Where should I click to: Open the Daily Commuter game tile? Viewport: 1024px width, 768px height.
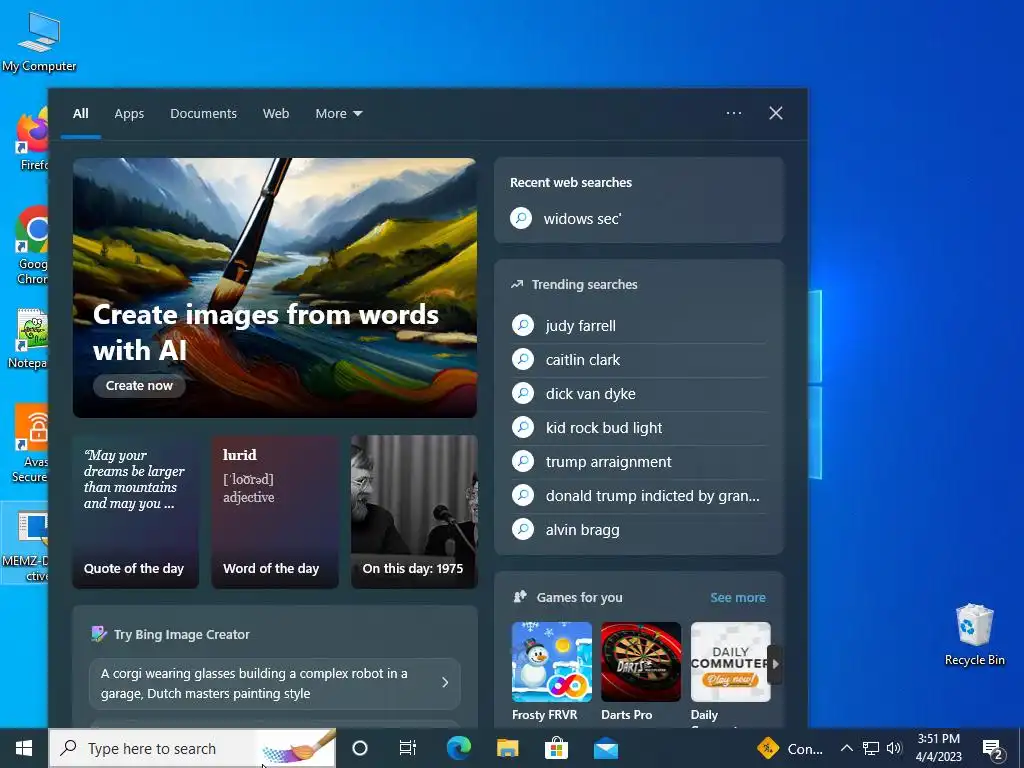point(730,672)
